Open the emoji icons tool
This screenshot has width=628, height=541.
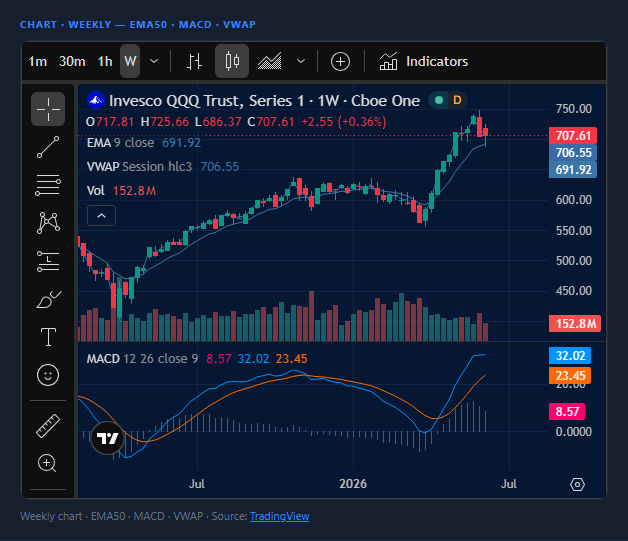[x=48, y=375]
